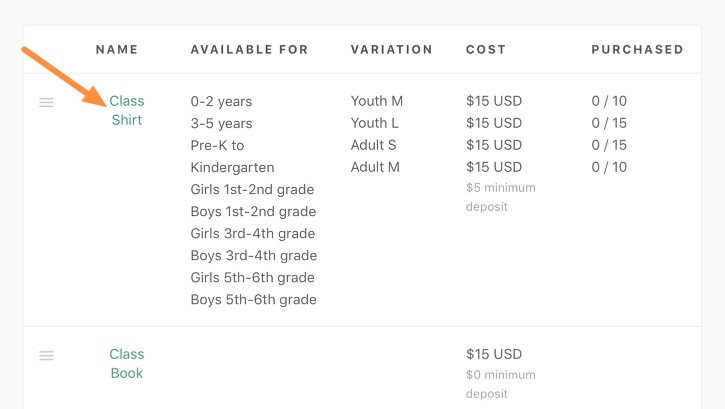Click the drag handle beside Class Shirt
Viewport: 725px width, 409px height.
pos(46,102)
